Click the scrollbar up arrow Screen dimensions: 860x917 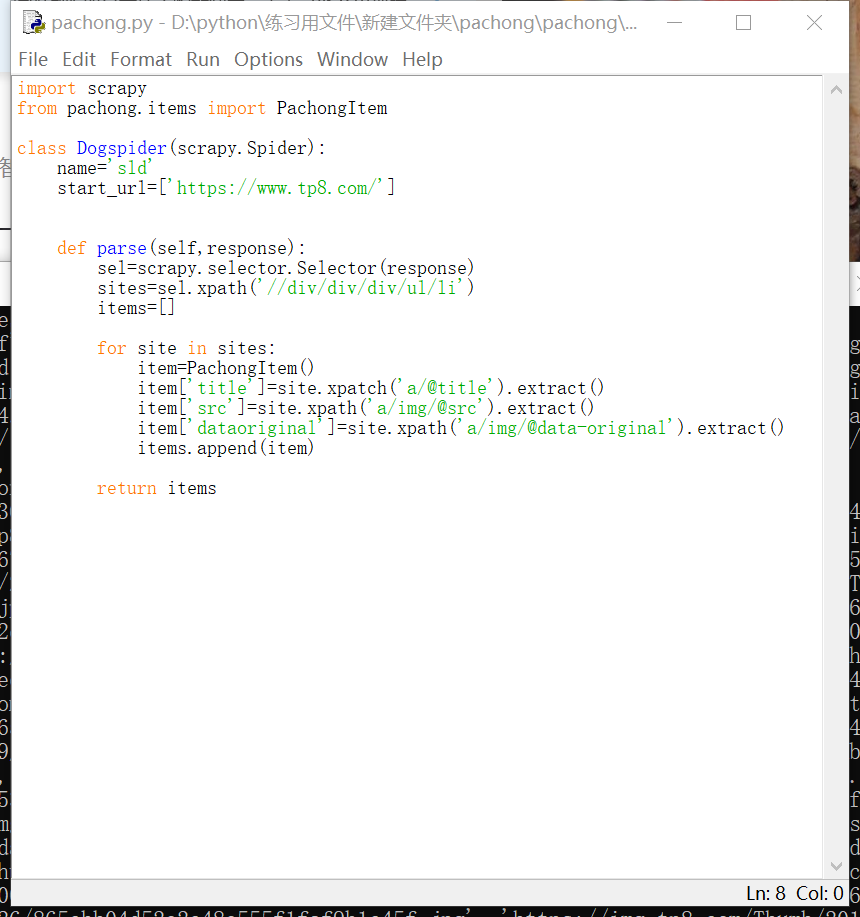[x=836, y=90]
